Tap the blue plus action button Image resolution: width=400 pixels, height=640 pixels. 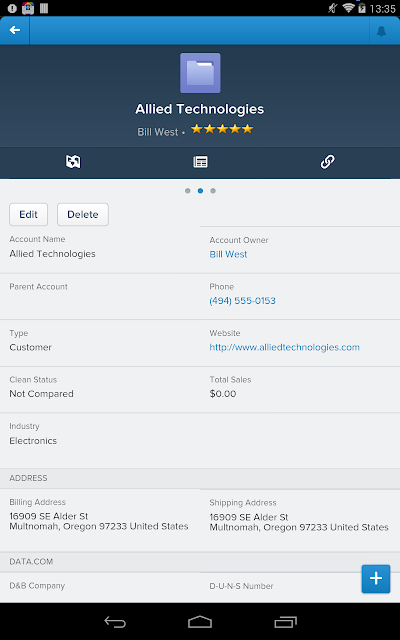pos(376,578)
